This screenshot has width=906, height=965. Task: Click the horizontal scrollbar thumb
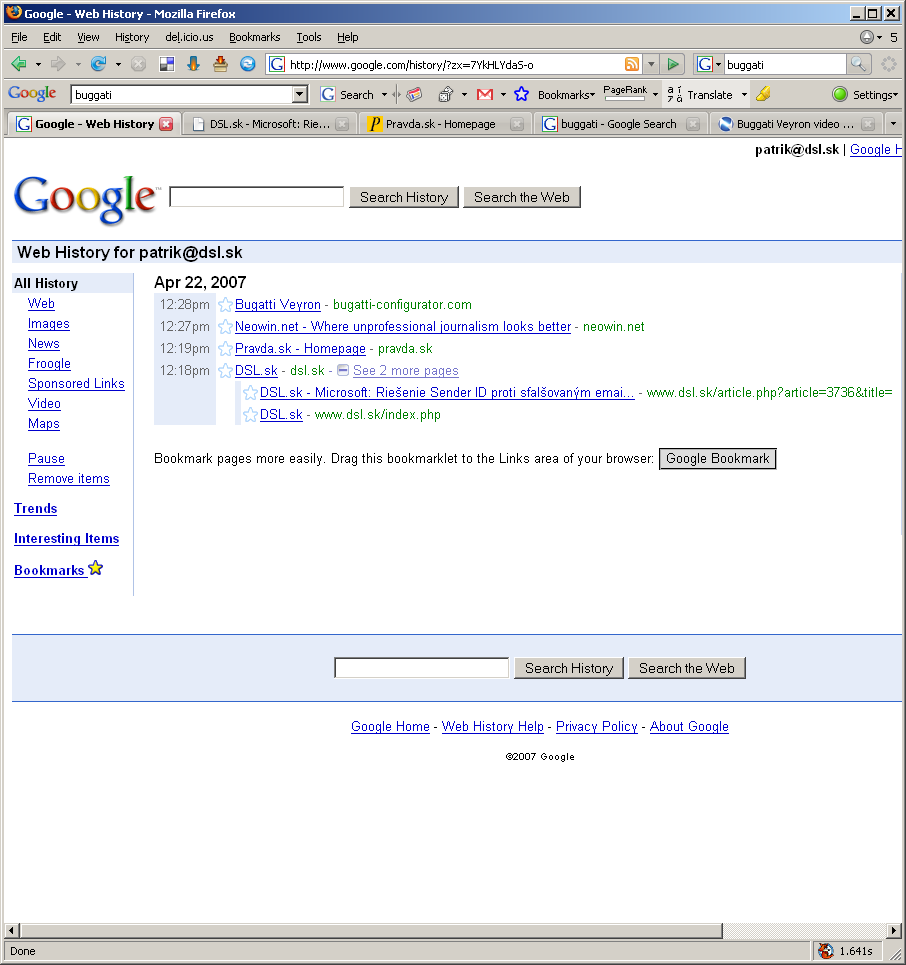coord(371,930)
